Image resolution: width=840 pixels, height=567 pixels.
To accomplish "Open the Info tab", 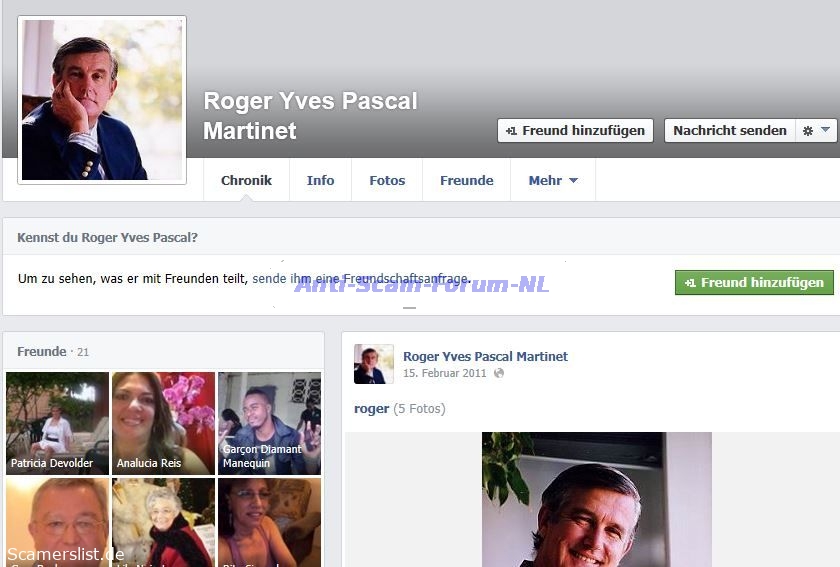I will (x=320, y=180).
